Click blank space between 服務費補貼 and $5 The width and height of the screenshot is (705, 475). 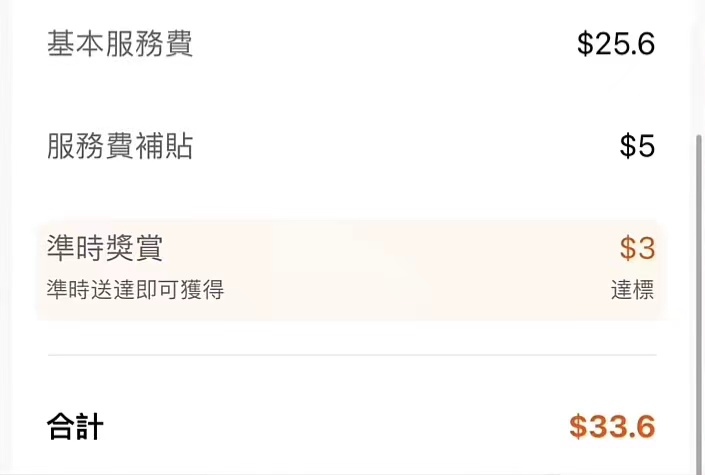click(400, 147)
